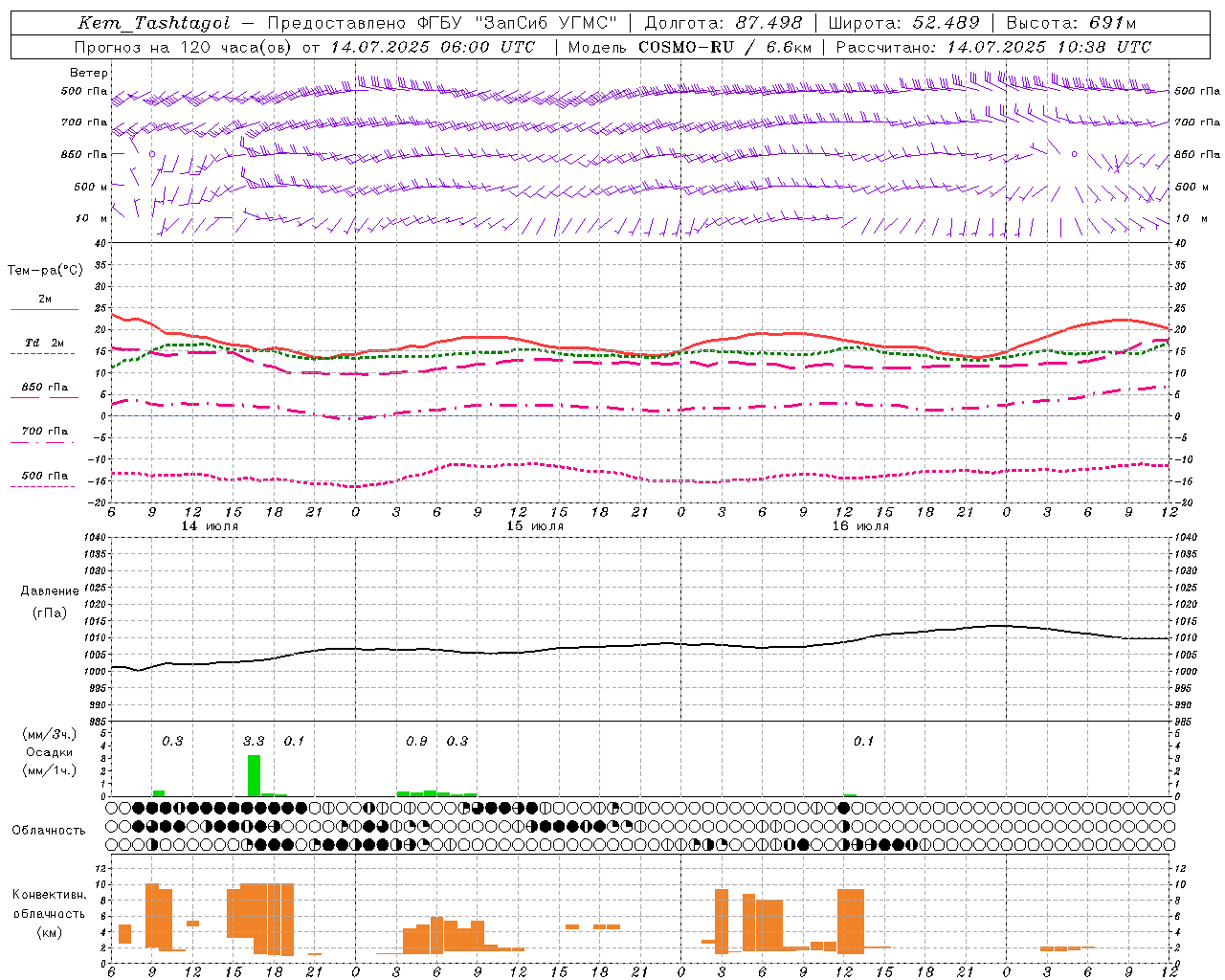Screen dimensions: 1225x980
Task: Click the 'Конвективн.' convective cloud label
Action: 49,895
